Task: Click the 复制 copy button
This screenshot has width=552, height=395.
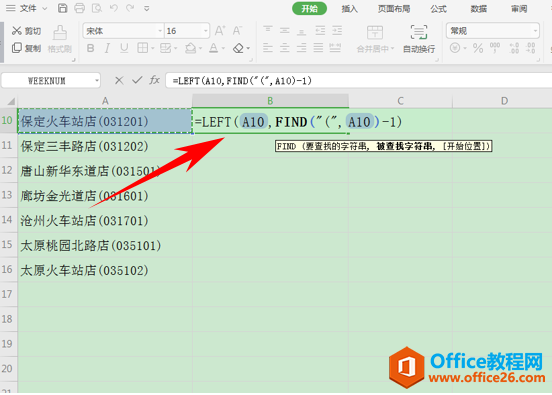Action: pyautogui.click(x=26, y=48)
